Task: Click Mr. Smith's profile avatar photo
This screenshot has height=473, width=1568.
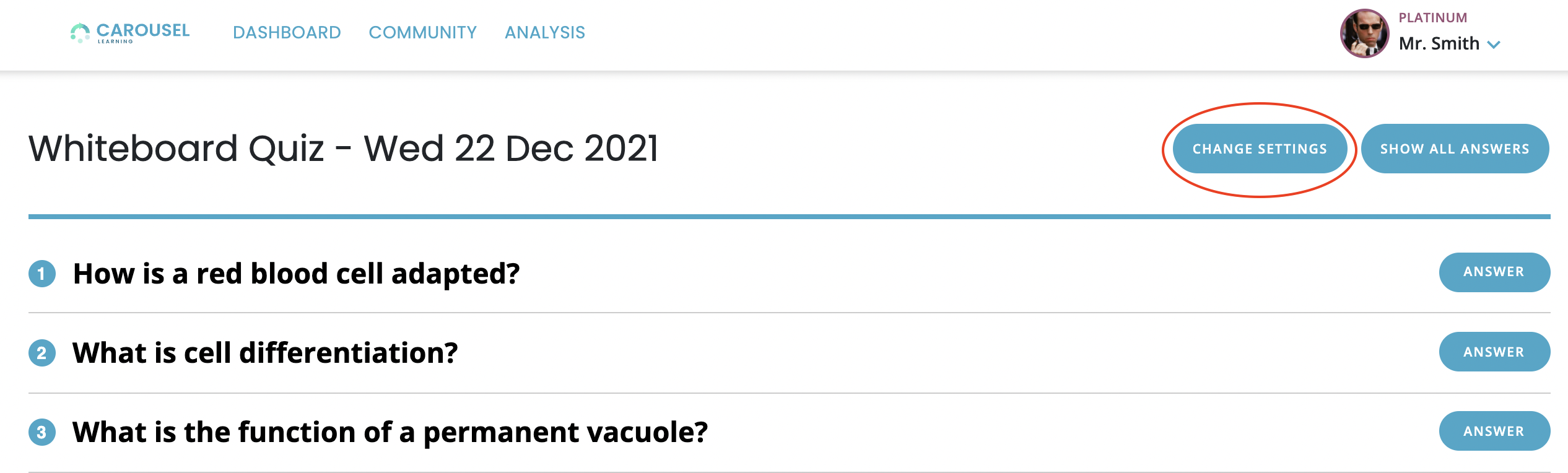Action: click(1364, 33)
